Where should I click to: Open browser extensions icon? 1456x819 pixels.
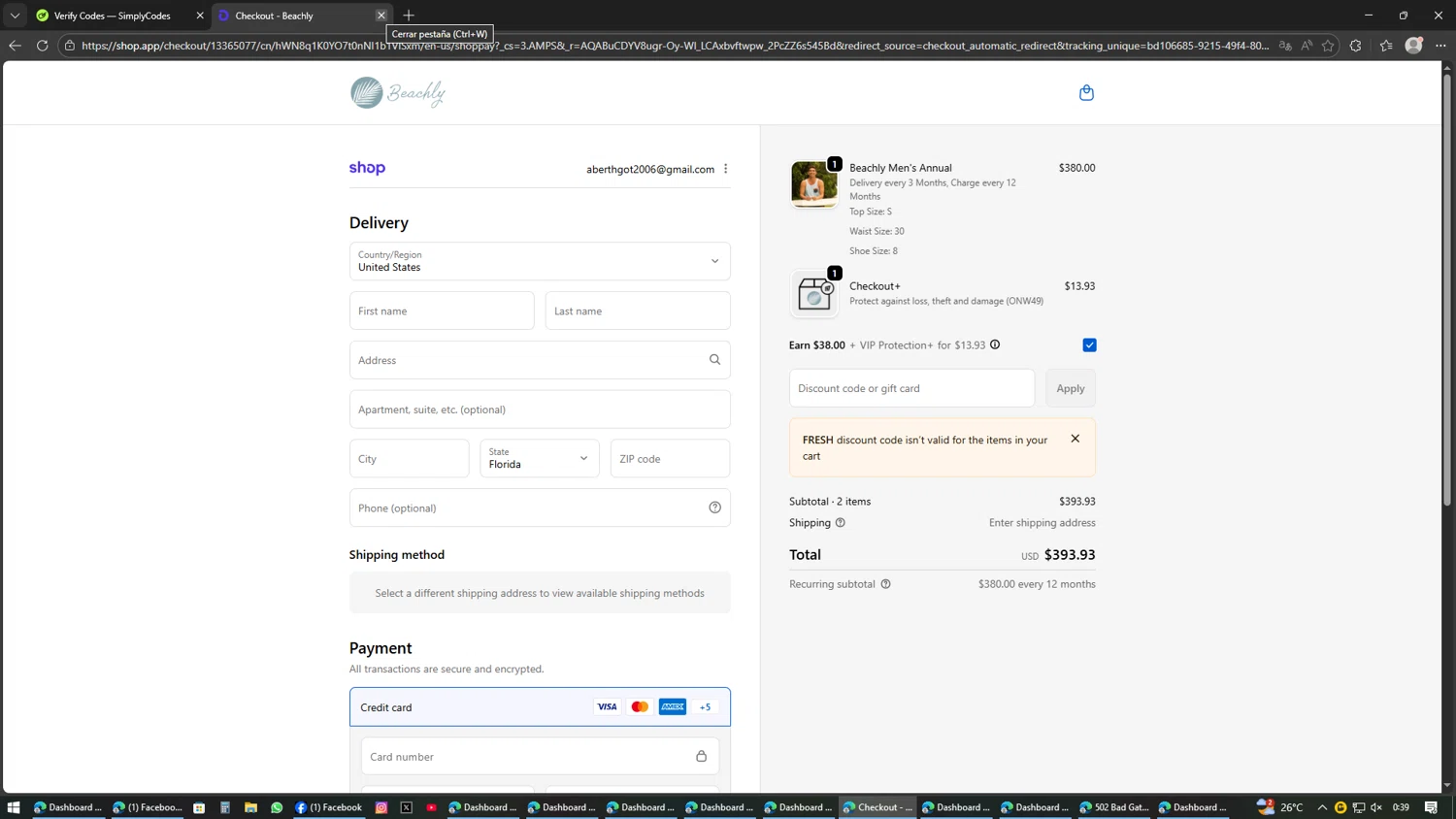1356,46
